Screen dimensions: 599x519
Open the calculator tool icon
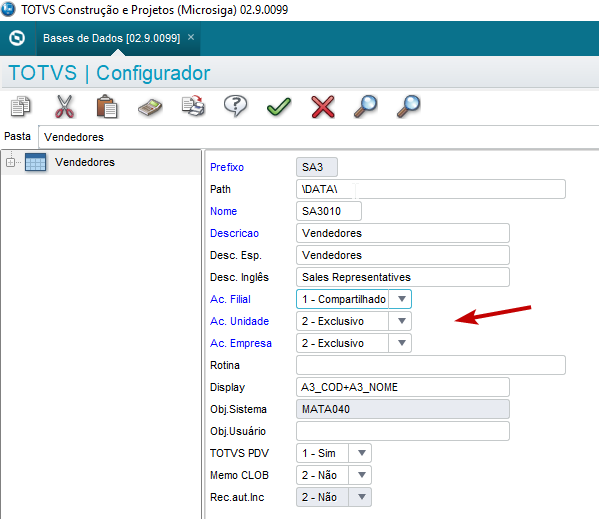tap(150, 107)
